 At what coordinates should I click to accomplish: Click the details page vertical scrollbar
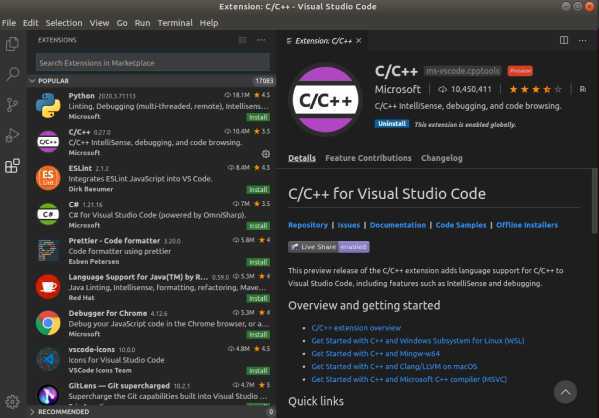594,201
